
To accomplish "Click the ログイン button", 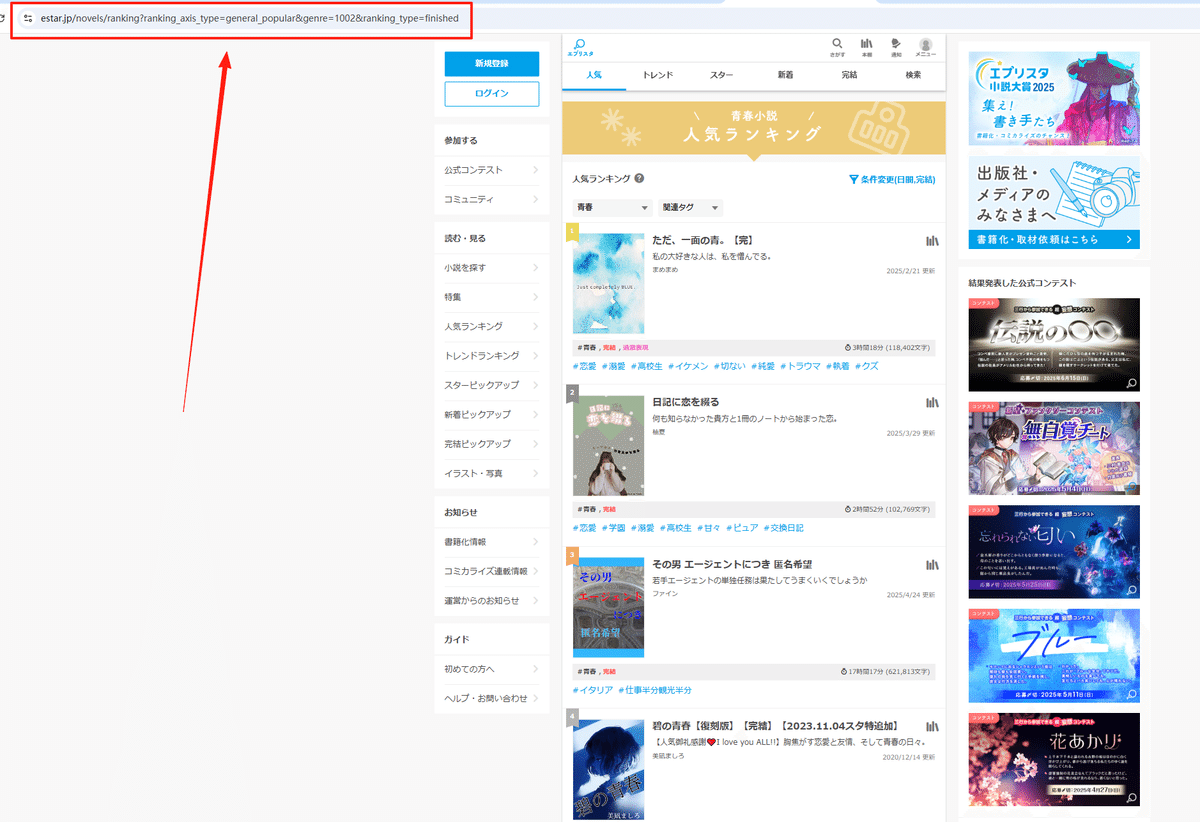I will (492, 93).
